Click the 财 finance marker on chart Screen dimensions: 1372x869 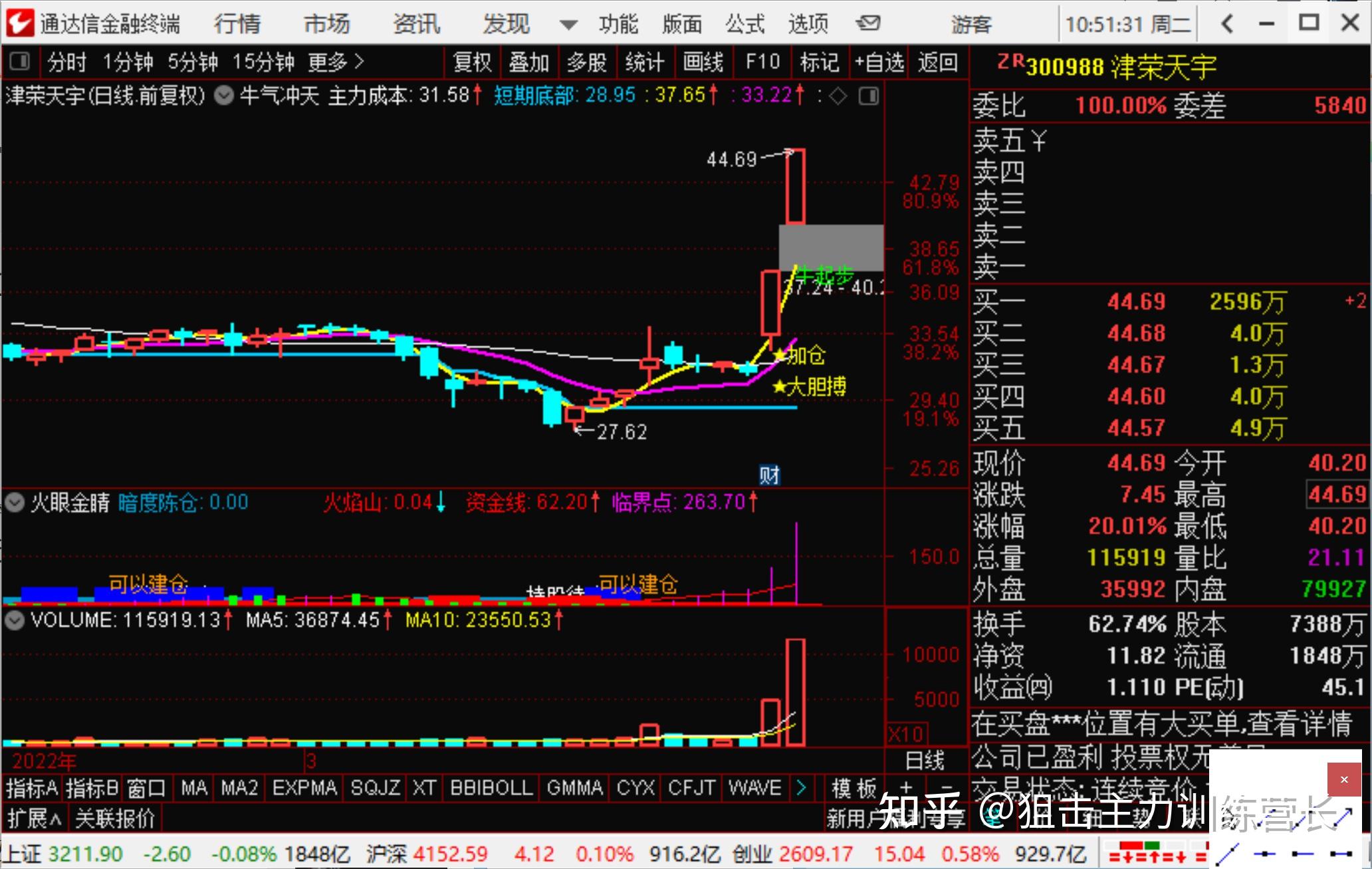(x=769, y=475)
